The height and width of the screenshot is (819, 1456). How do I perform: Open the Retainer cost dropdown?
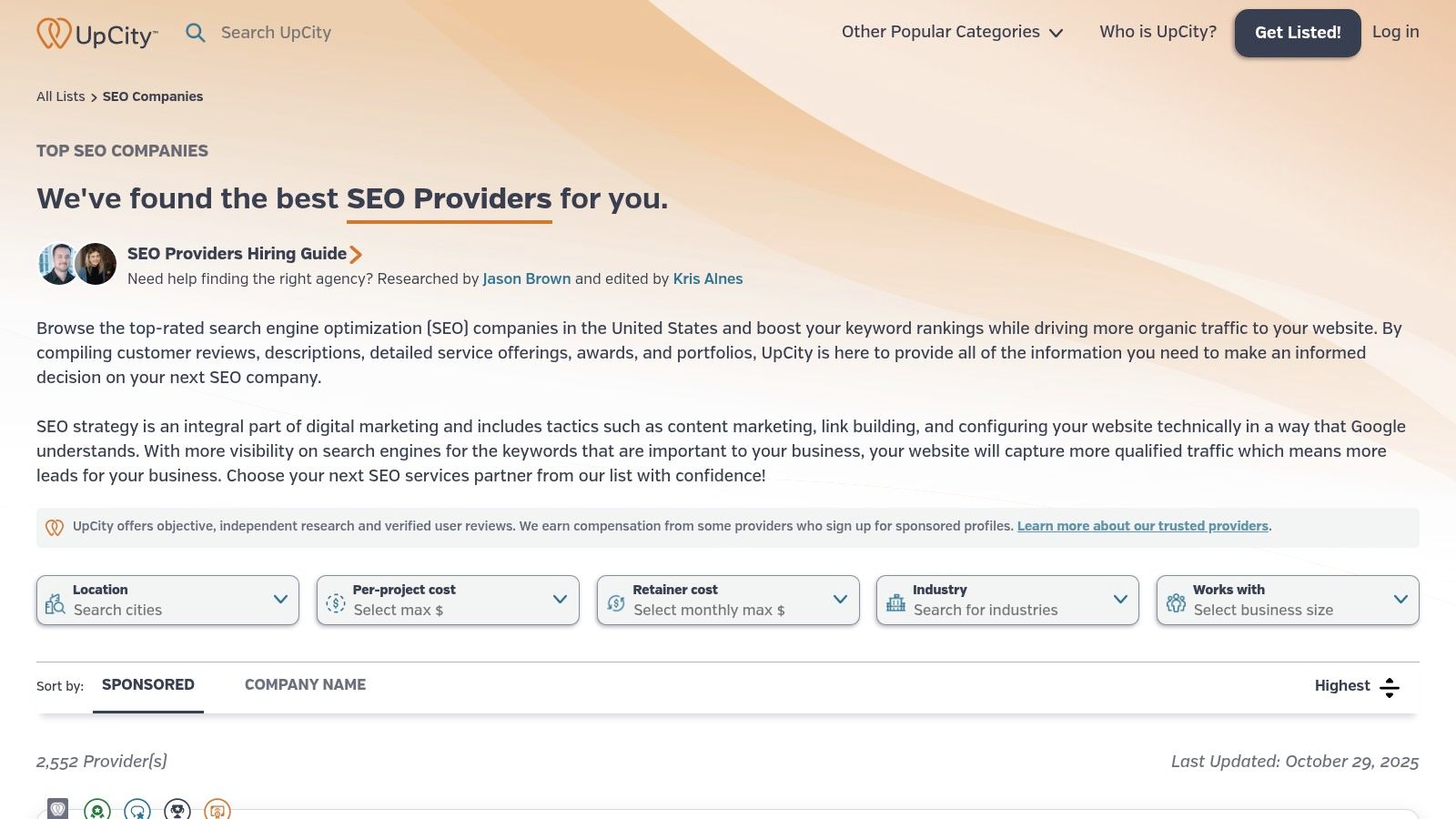tap(728, 601)
